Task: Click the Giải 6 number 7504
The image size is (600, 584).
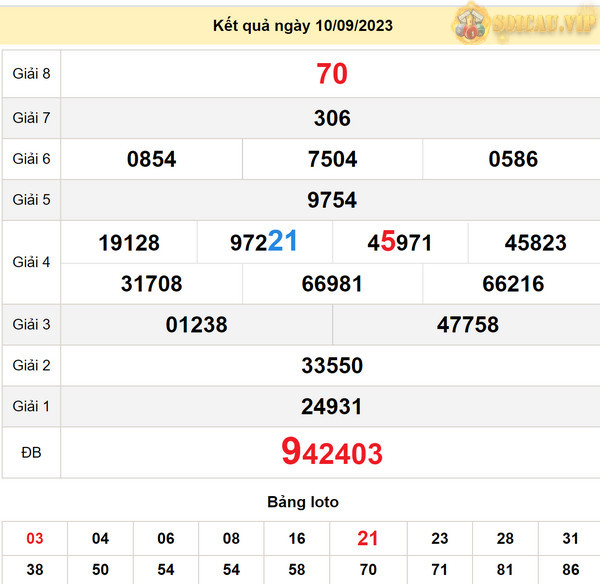Action: pos(332,159)
